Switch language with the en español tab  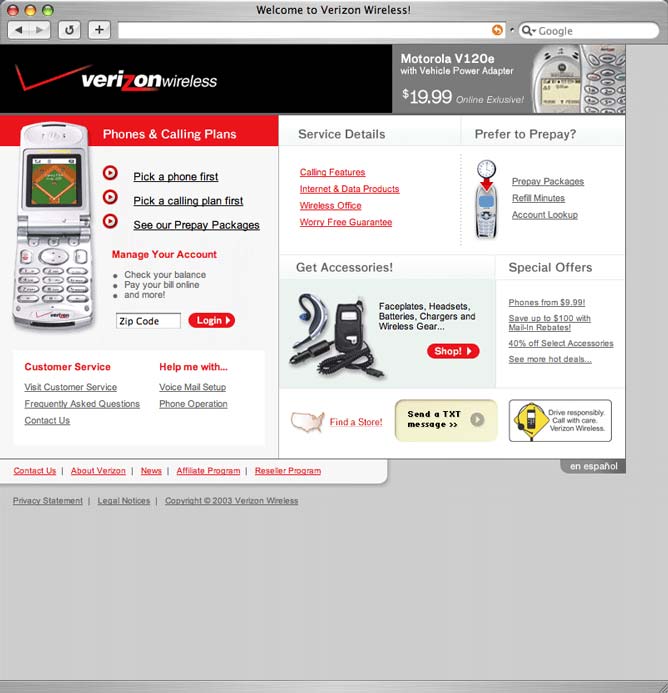click(593, 466)
